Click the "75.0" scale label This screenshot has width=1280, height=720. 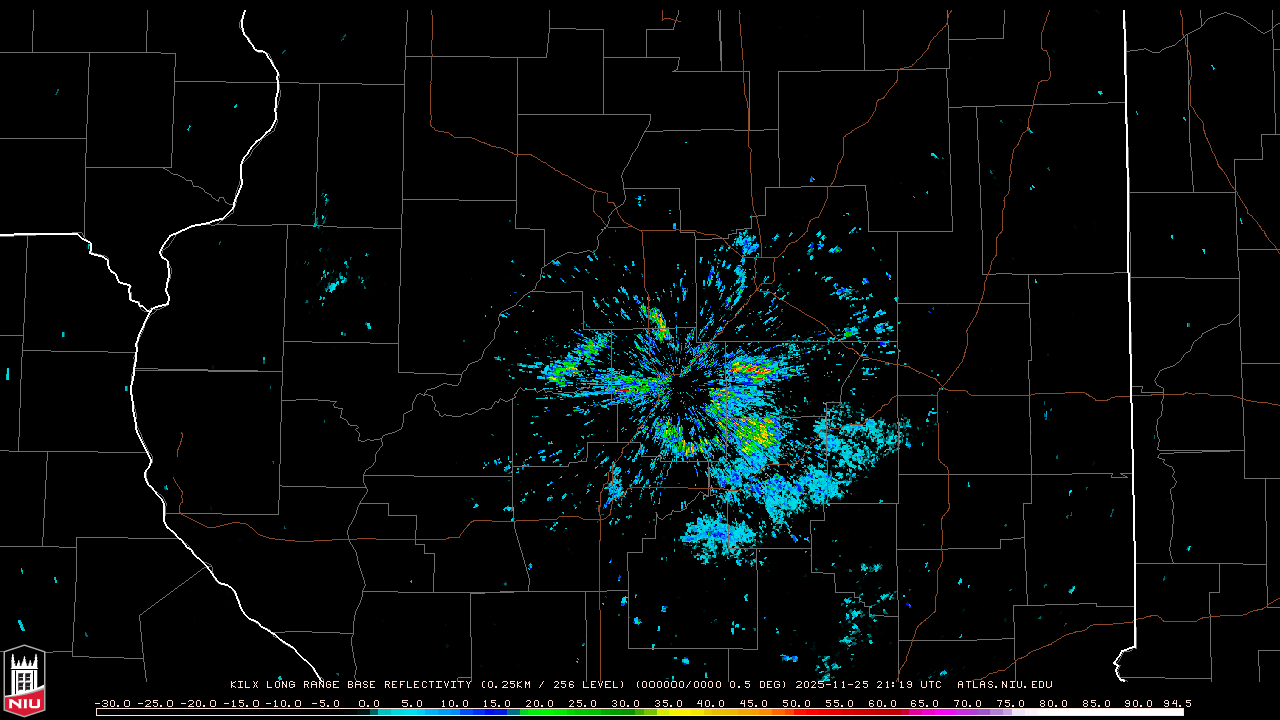1010,703
